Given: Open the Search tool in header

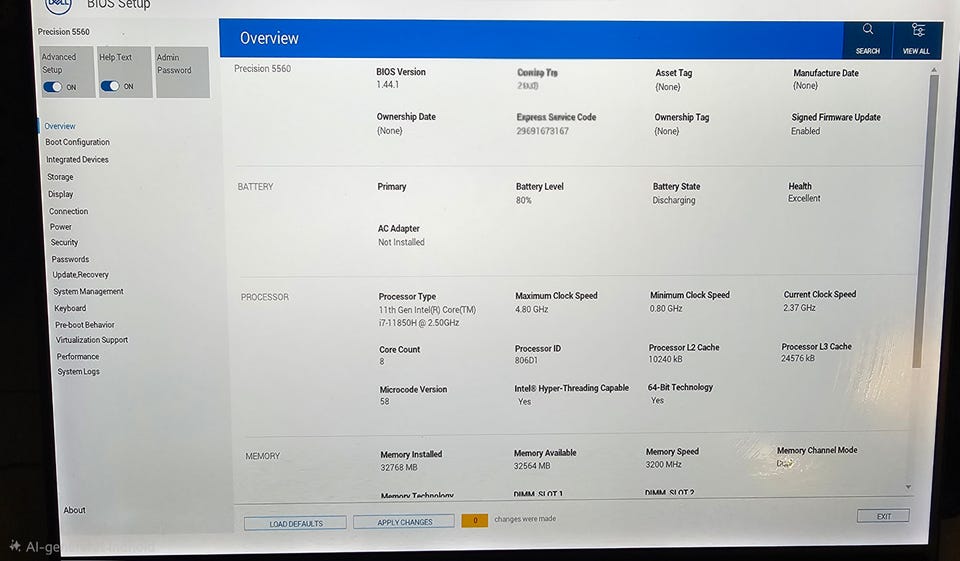Looking at the screenshot, I should point(868,39).
